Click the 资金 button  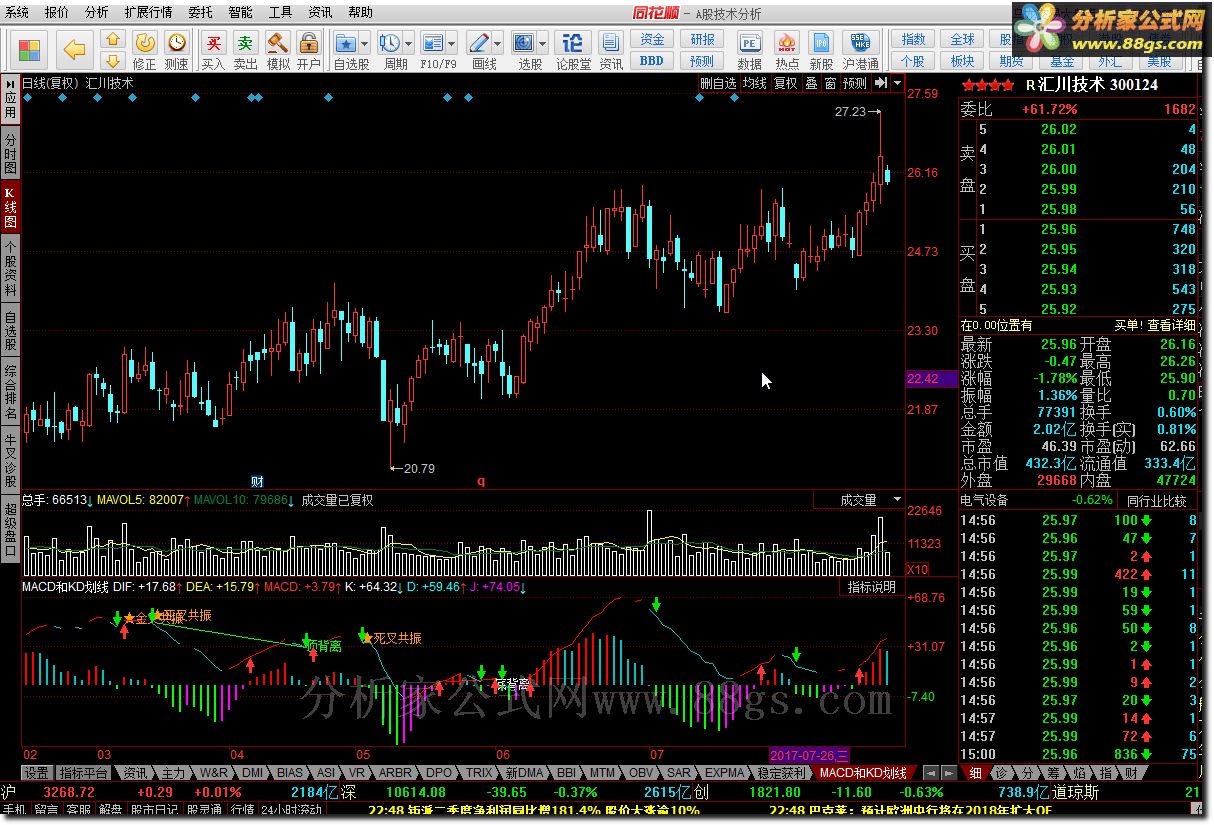(x=652, y=39)
